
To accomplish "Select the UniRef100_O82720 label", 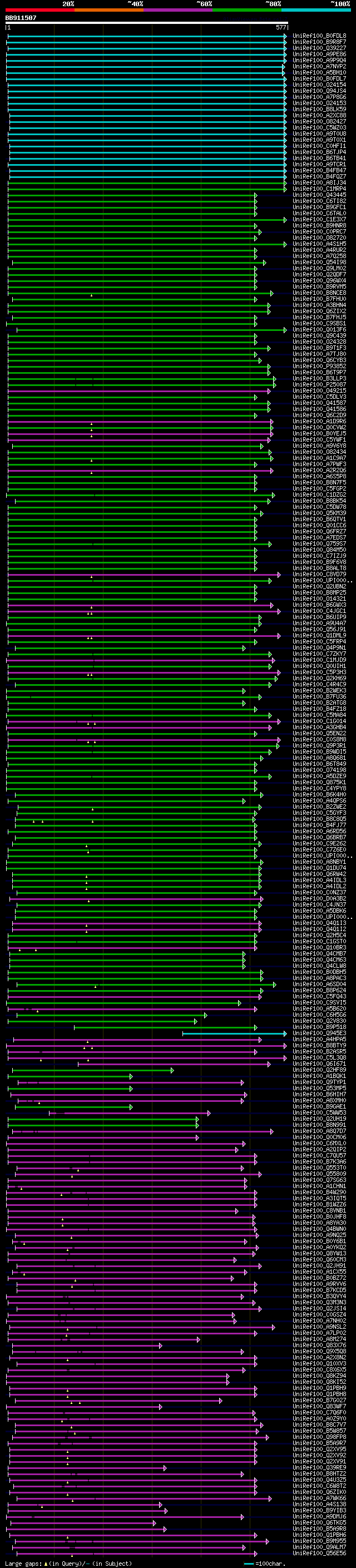I will 319,238.
